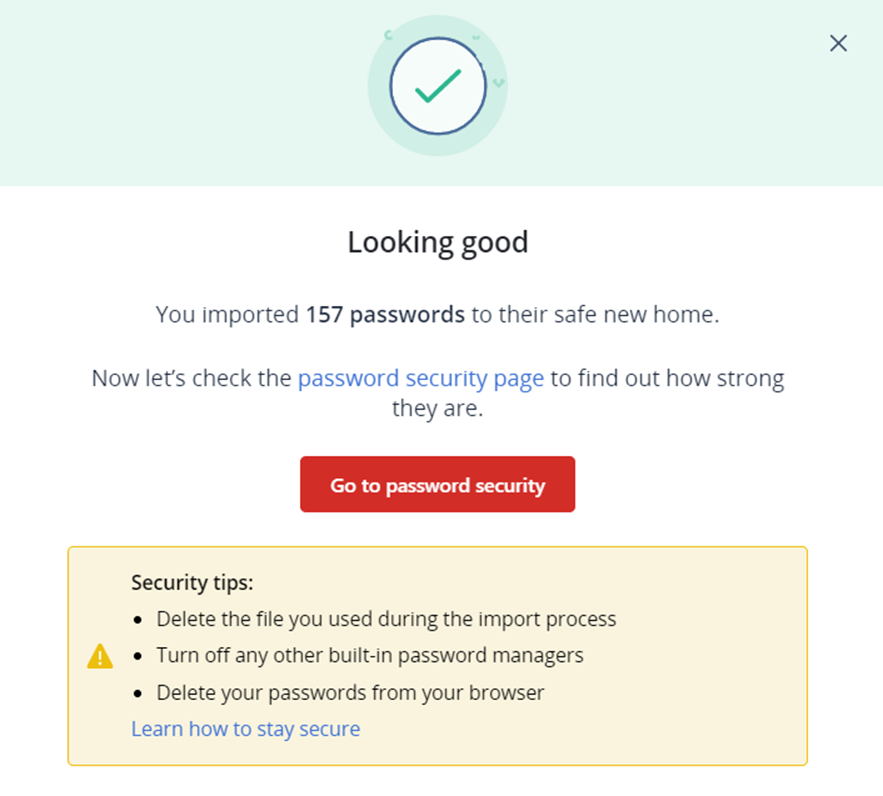The height and width of the screenshot is (796, 883).
Task: Click the green checkmark success icon
Action: pos(438,86)
